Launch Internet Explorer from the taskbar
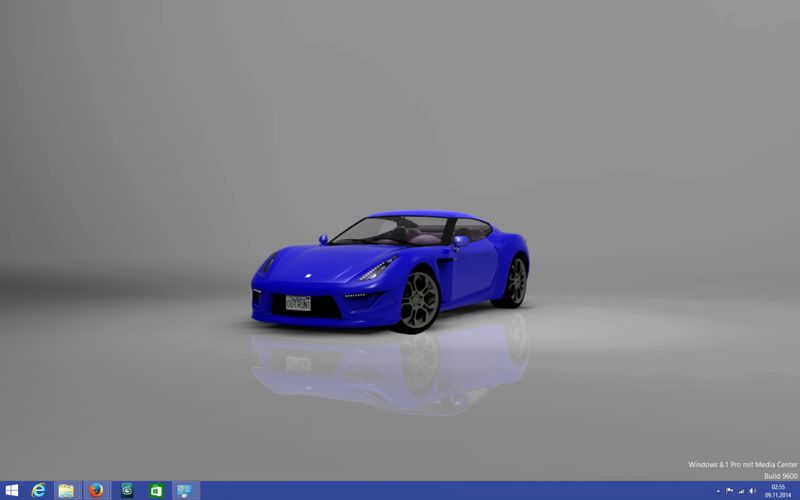Screen dimensions: 800x500 (x=38, y=491)
